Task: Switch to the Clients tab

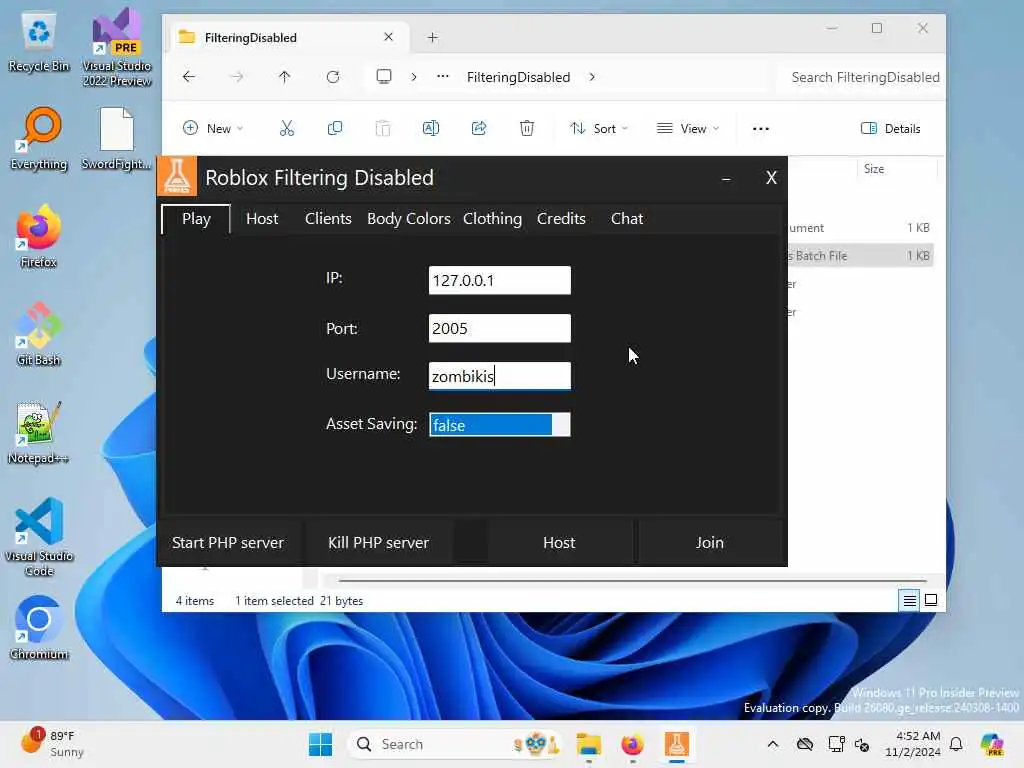Action: point(328,219)
